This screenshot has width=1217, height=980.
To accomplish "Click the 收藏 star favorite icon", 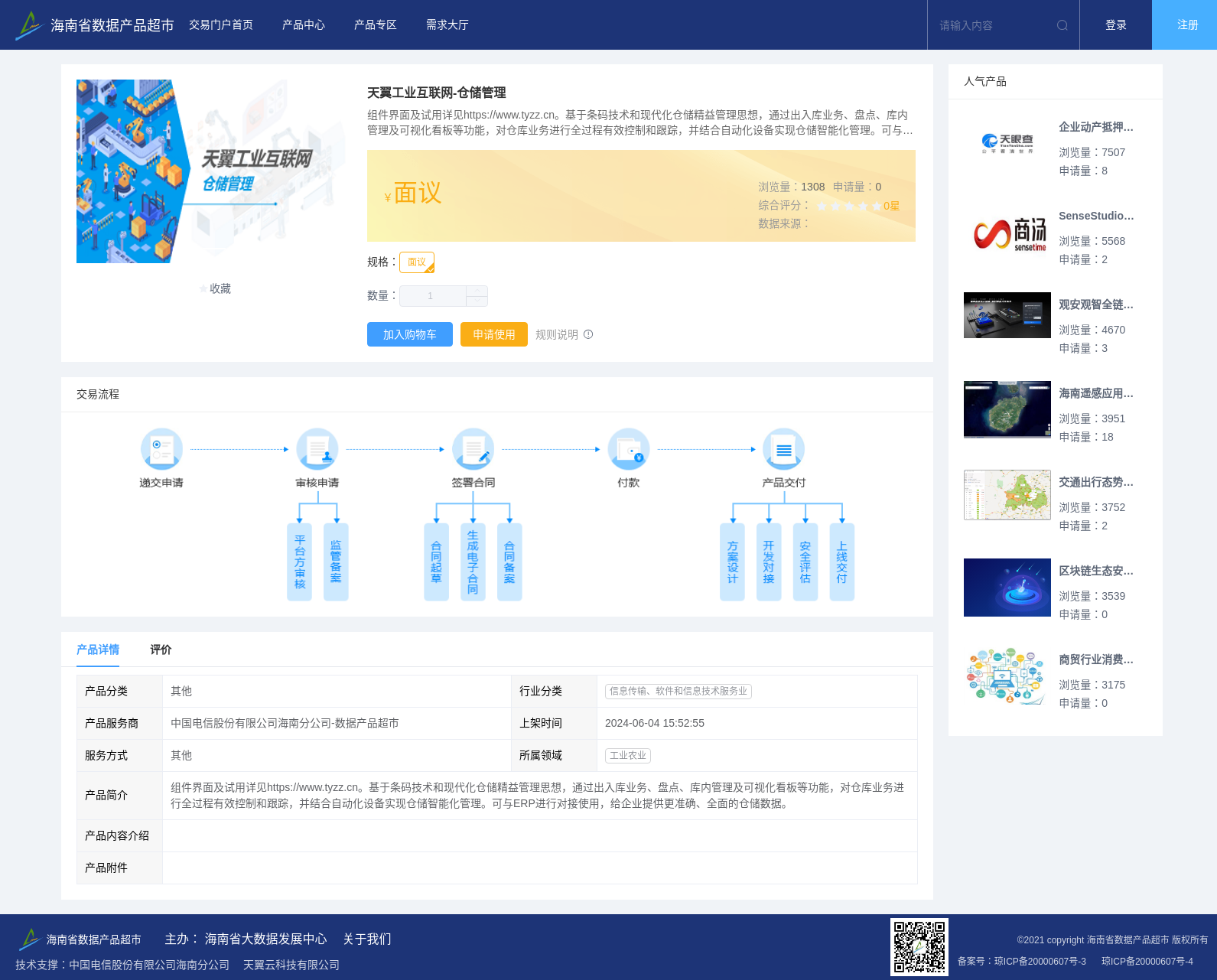I will pos(203,288).
